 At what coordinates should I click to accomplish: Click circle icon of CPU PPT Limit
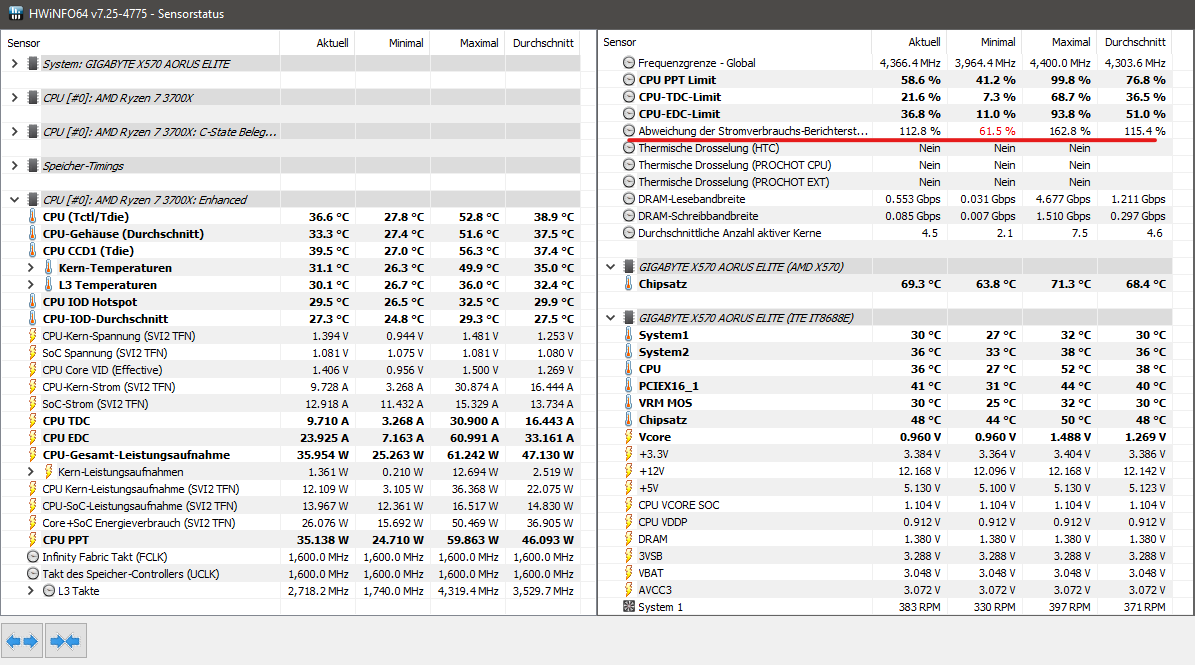[x=629, y=79]
